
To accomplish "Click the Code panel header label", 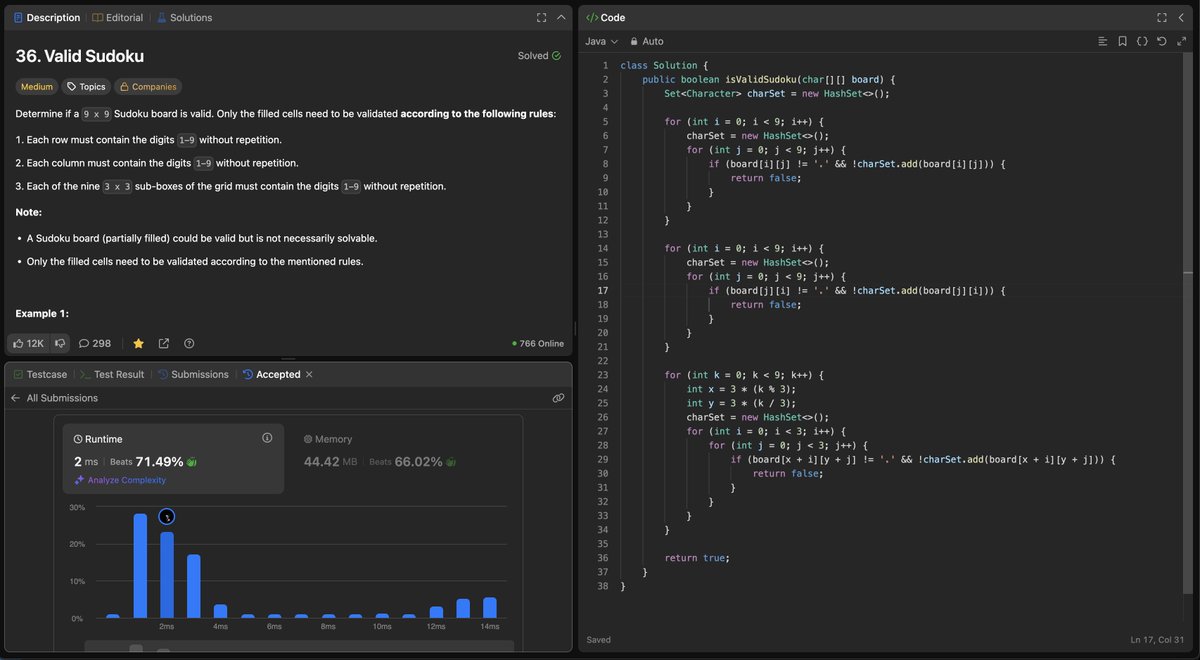I will tap(605, 17).
